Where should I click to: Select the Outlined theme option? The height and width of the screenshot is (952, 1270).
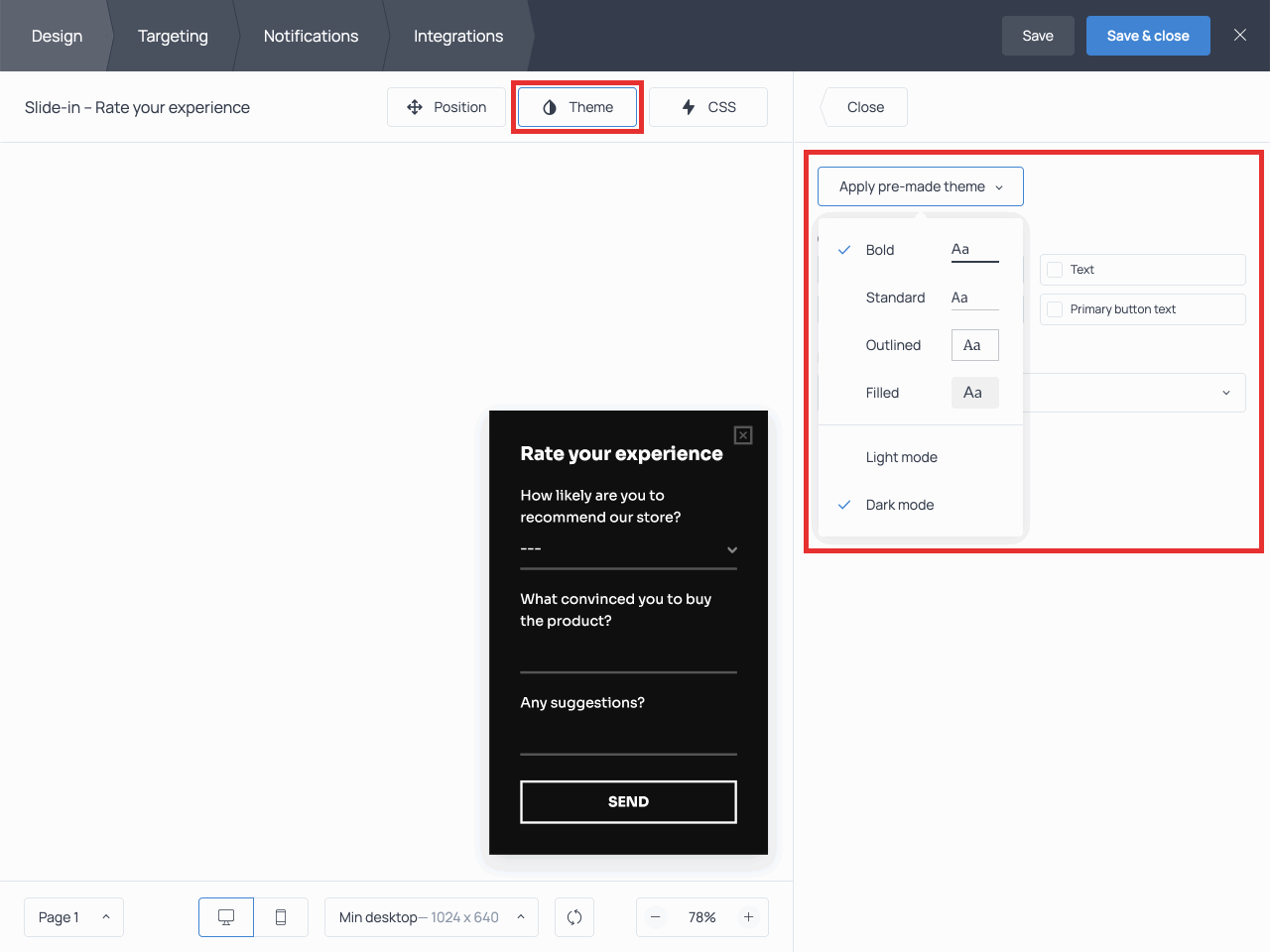coord(893,345)
